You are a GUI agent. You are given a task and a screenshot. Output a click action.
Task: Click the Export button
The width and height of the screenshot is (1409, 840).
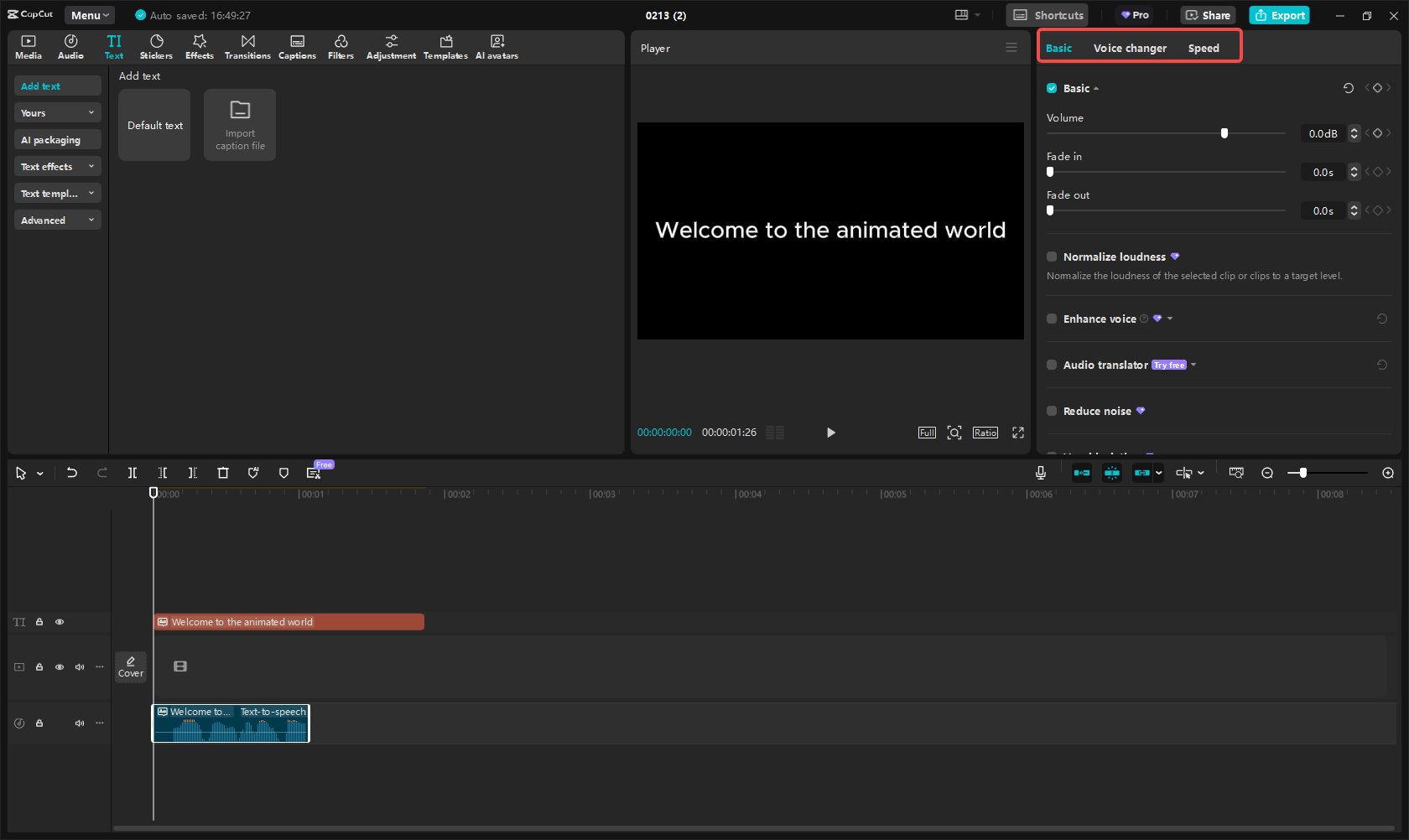click(x=1279, y=15)
